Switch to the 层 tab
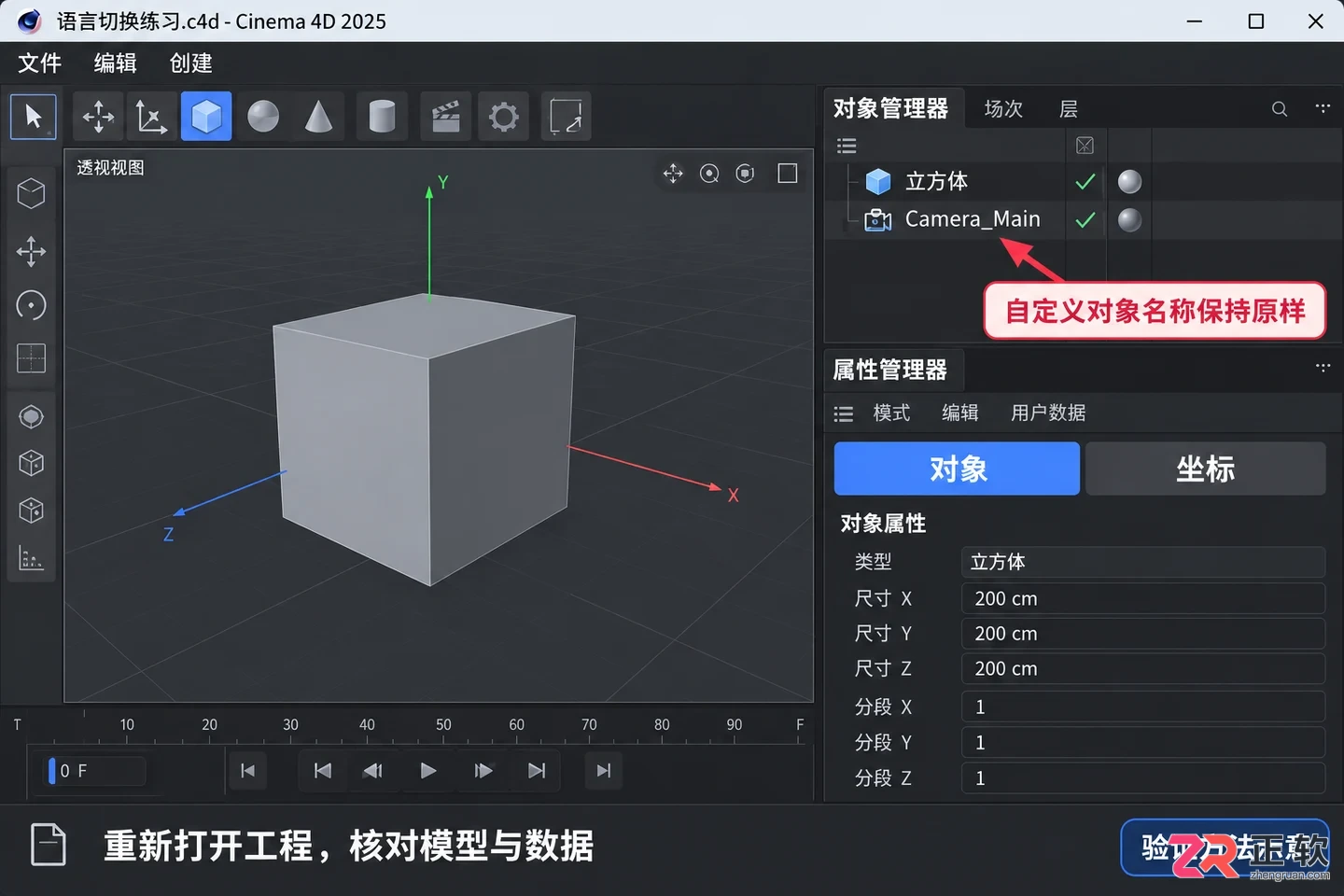The width and height of the screenshot is (1344, 896). (x=1069, y=109)
